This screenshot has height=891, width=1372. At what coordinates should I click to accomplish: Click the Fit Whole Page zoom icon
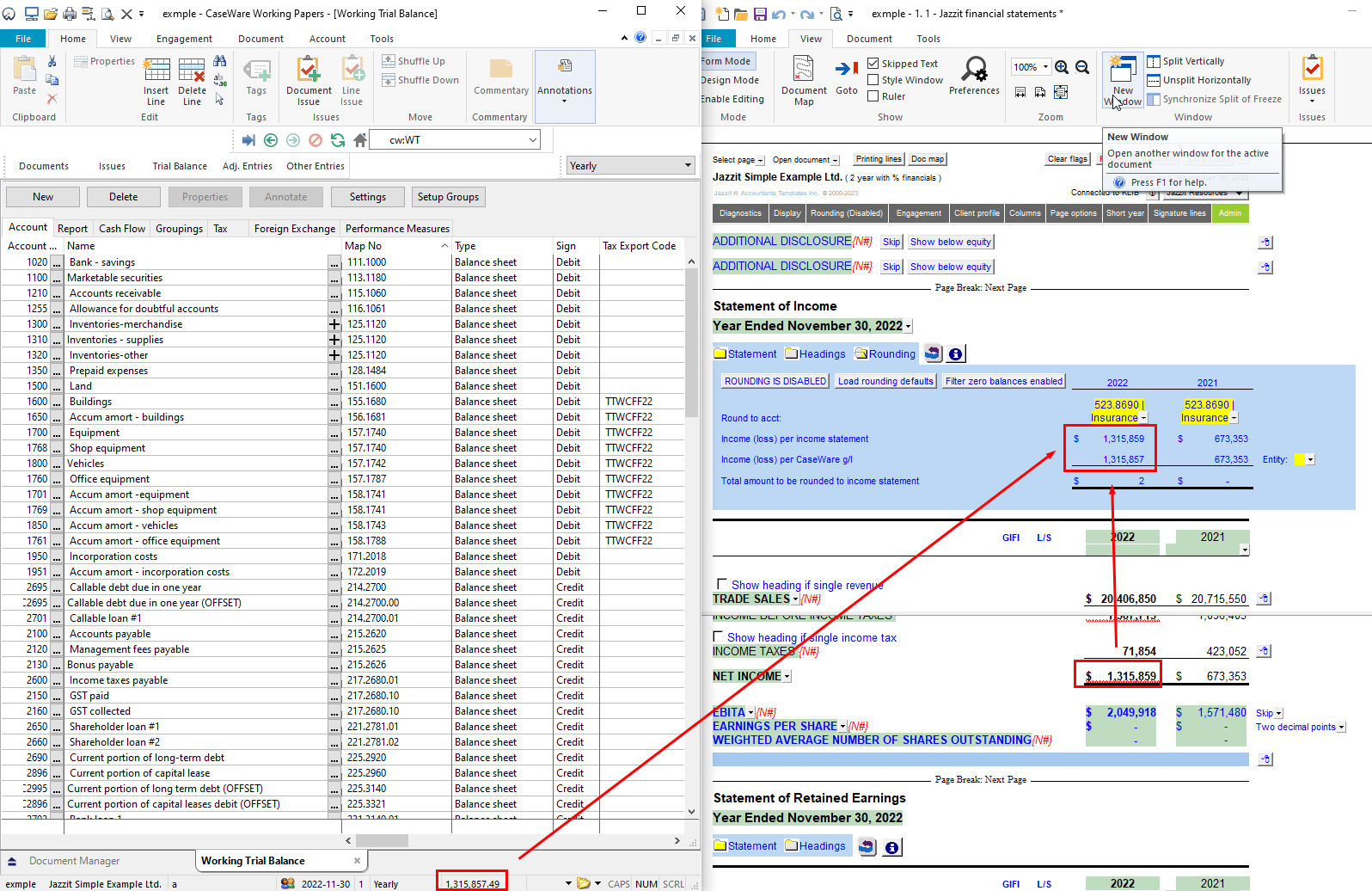(x=1061, y=92)
